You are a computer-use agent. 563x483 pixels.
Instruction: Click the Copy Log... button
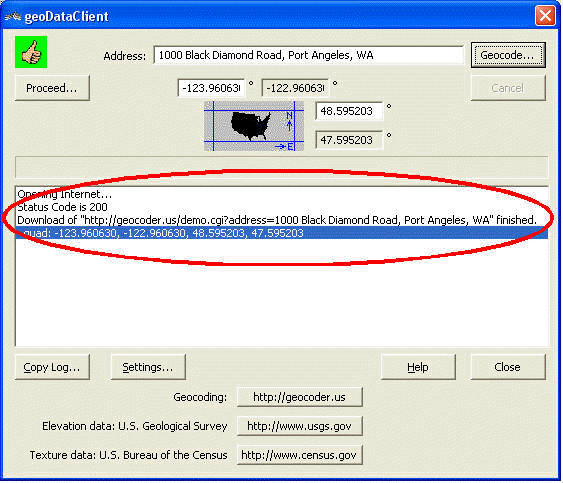tap(52, 367)
